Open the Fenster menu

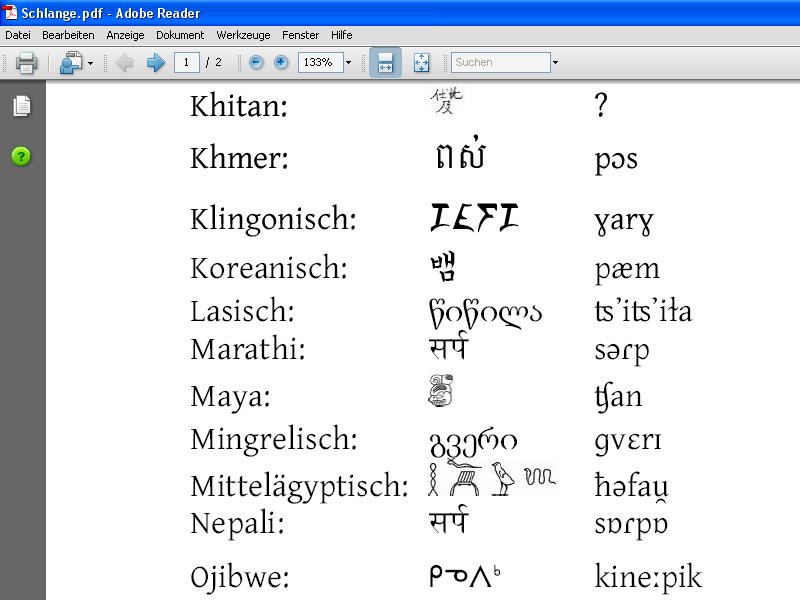click(x=300, y=35)
